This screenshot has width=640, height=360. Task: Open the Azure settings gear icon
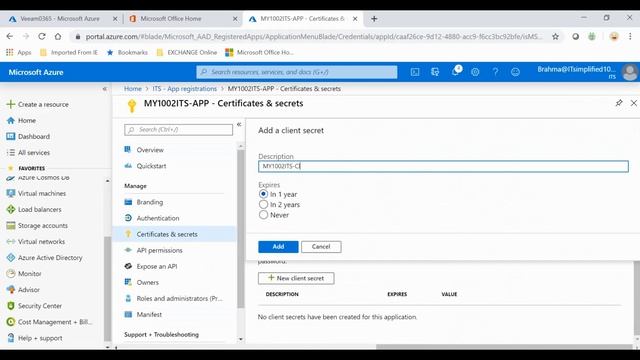pos(475,72)
